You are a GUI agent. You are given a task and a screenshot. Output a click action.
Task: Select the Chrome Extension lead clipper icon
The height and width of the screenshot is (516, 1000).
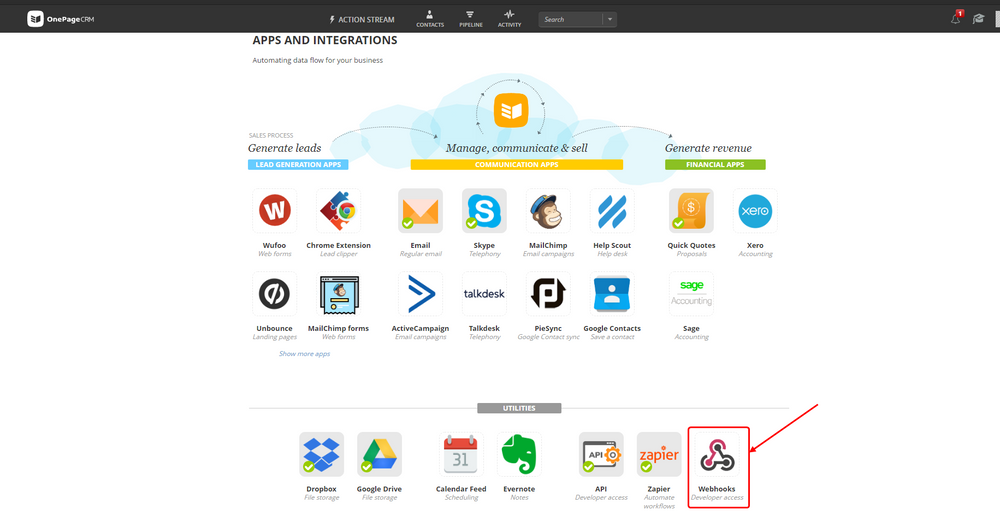pyautogui.click(x=338, y=210)
